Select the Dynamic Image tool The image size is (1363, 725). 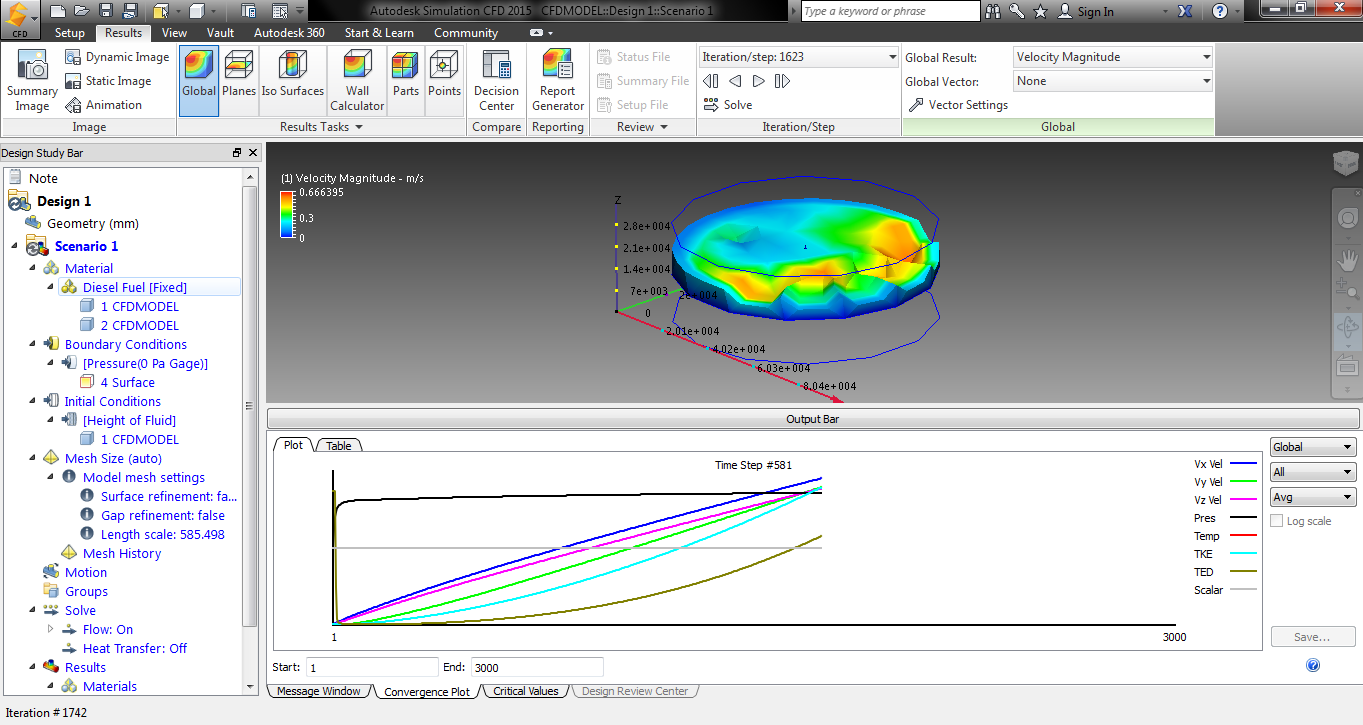point(117,57)
